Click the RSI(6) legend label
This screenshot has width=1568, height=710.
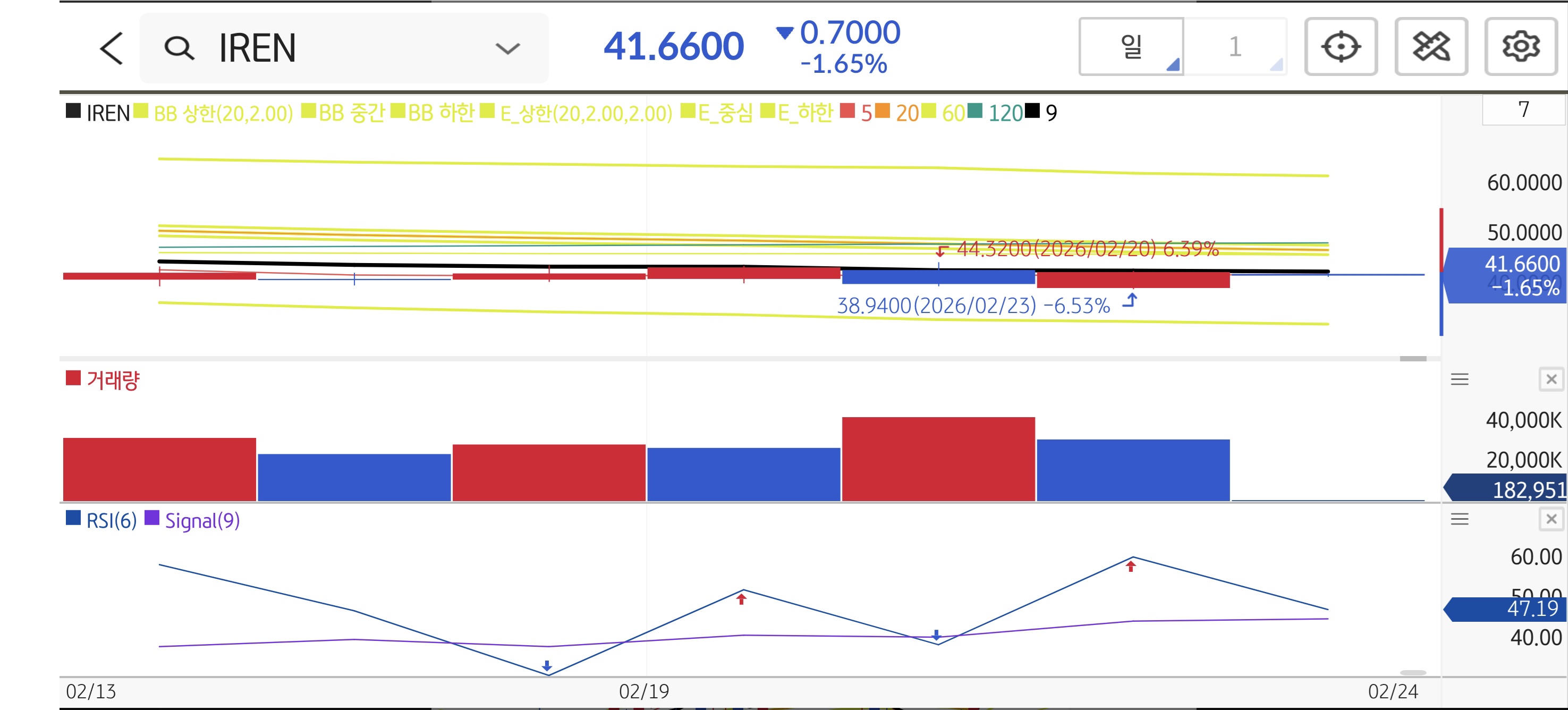pos(111,521)
